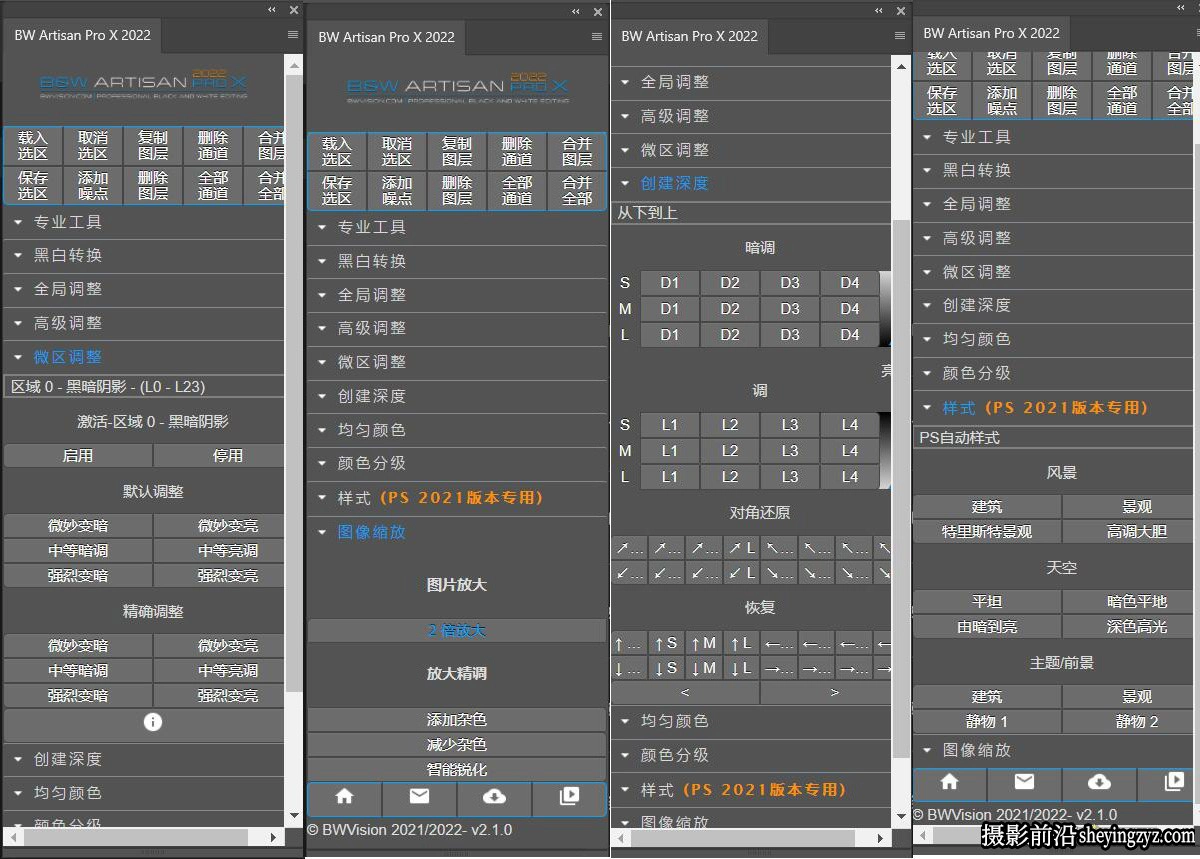Screen dimensions: 1200x859
Task: Click the ↓S restore button in the third panel
Action: tap(665, 668)
